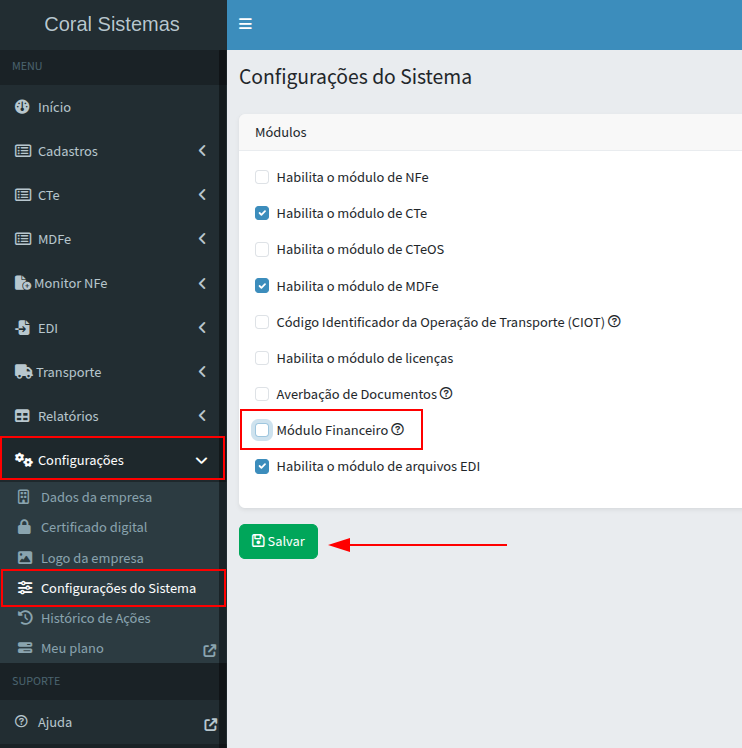Open Histórico de Ações link

click(x=95, y=618)
